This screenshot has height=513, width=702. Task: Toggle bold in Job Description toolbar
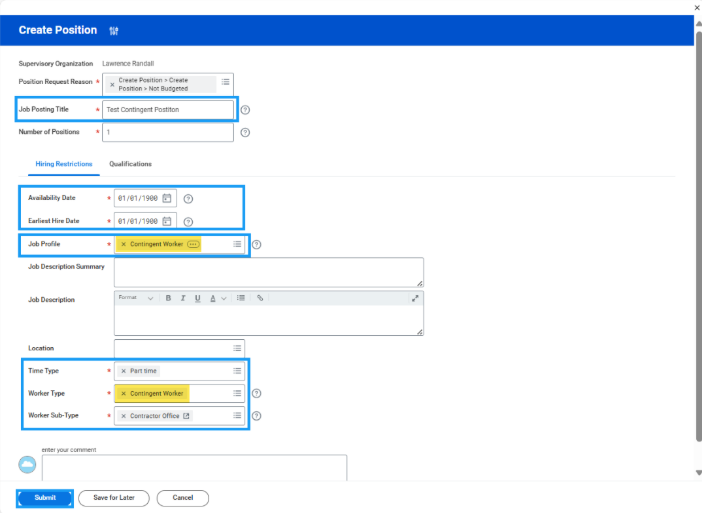[169, 298]
